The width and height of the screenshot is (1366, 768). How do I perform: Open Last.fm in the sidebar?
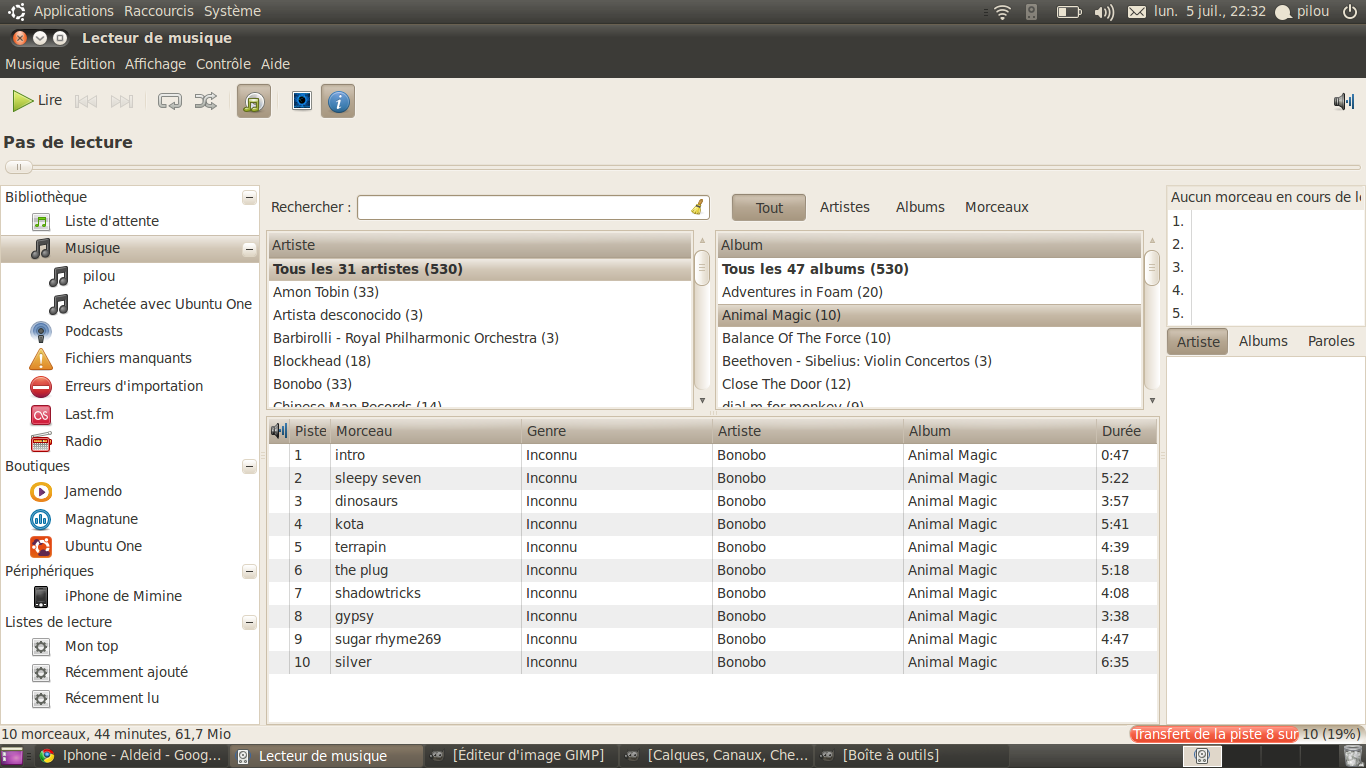coord(88,414)
